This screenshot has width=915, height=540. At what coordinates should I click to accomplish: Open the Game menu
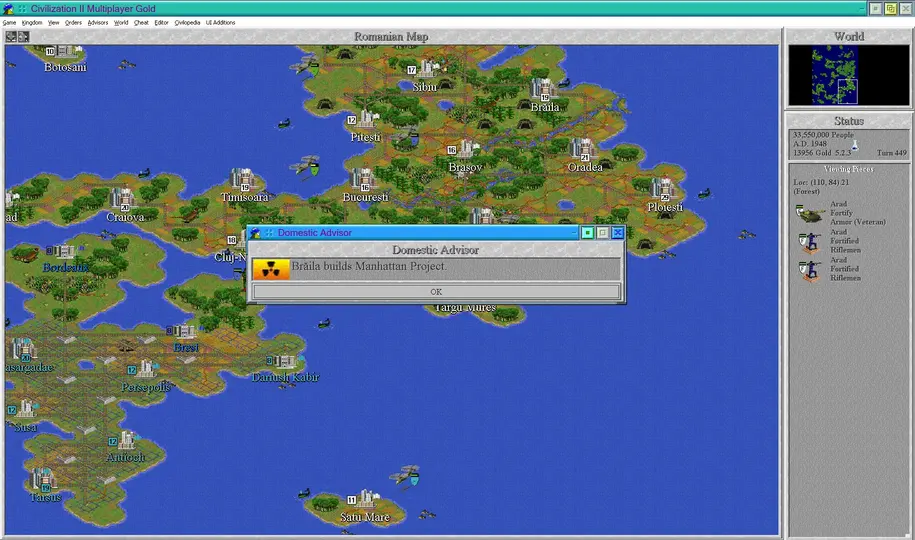point(9,22)
